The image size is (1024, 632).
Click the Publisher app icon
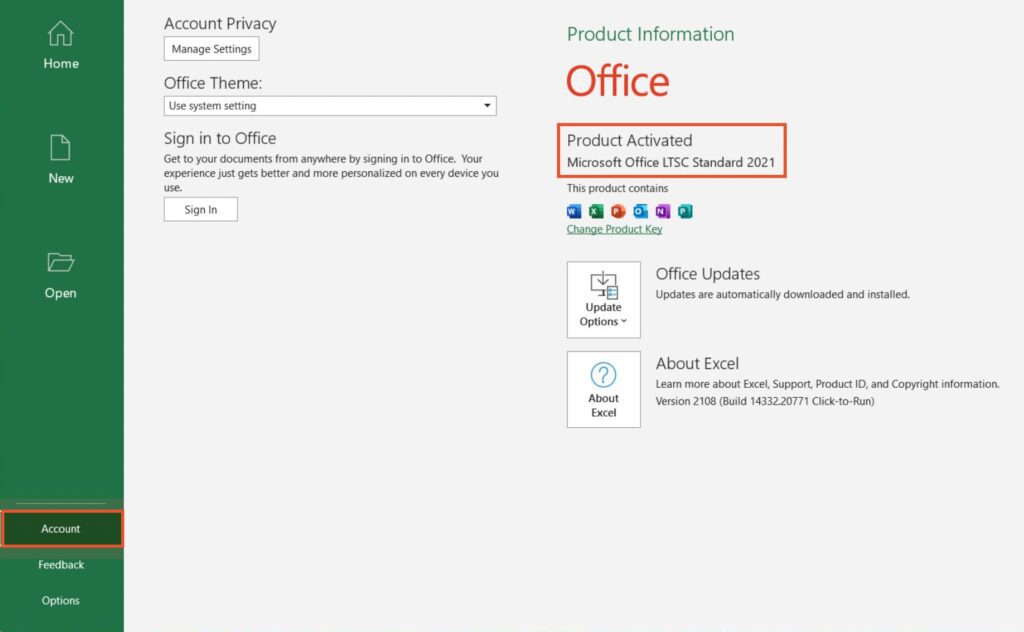685,211
